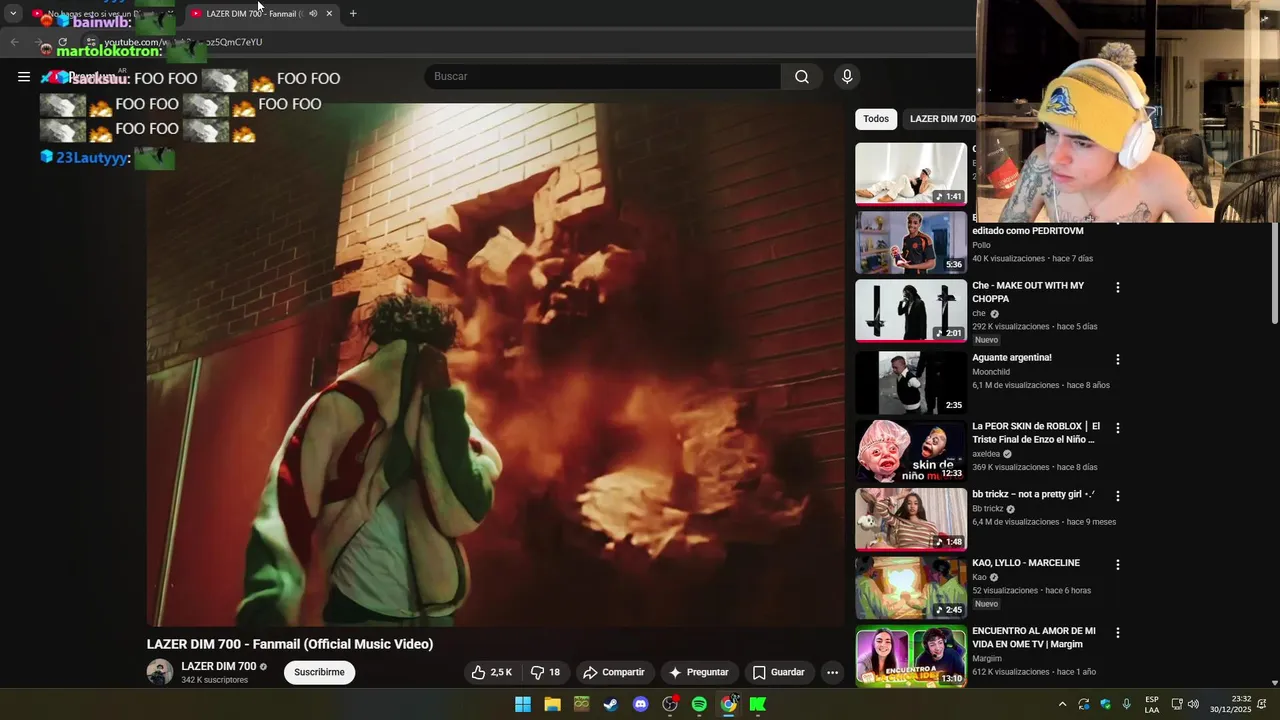The width and height of the screenshot is (1280, 720).
Task: Open Spotify from the taskbar
Action: coord(699,704)
